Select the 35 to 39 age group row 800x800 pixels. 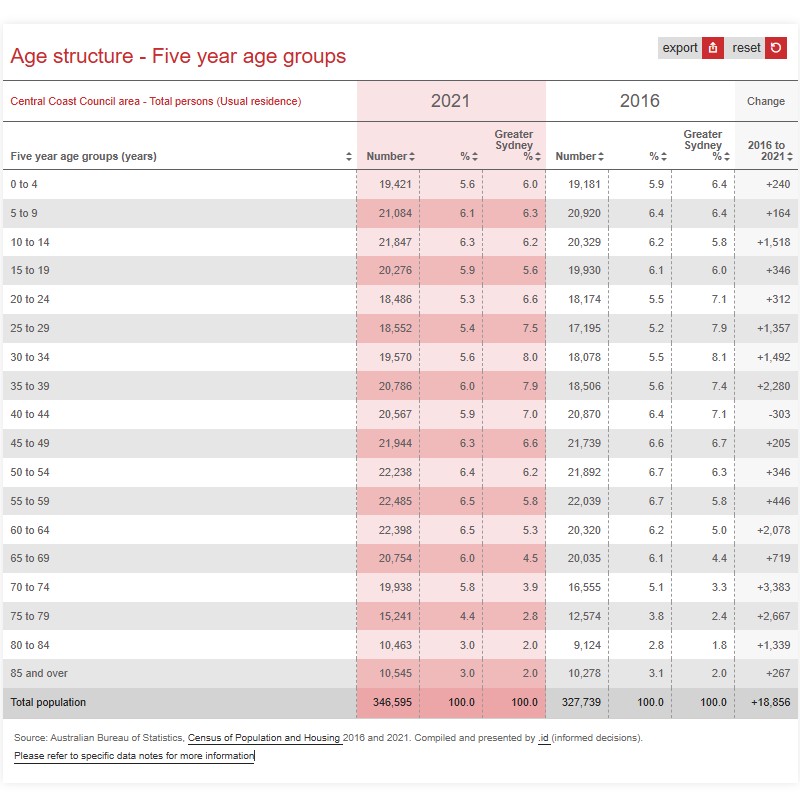pyautogui.click(x=400, y=386)
